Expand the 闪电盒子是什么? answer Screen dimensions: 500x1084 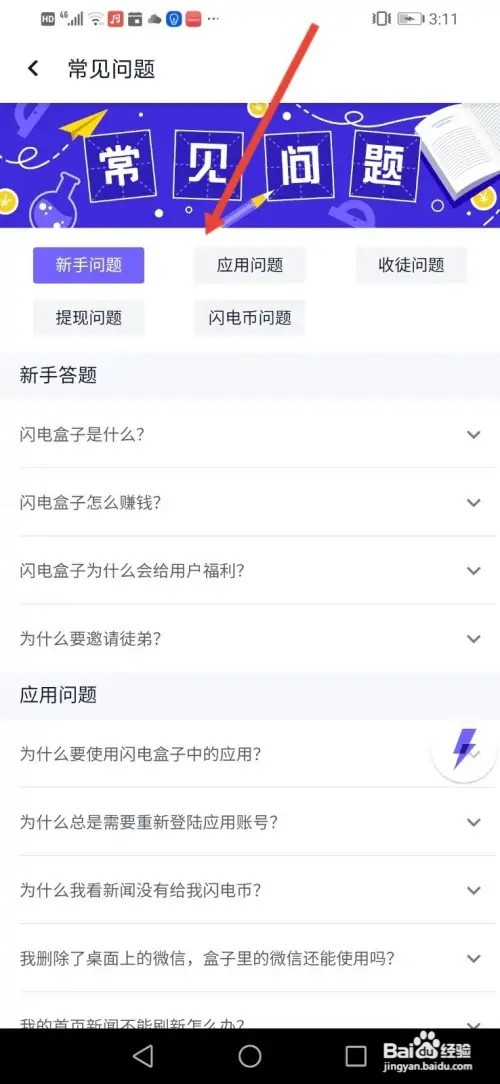click(250, 434)
